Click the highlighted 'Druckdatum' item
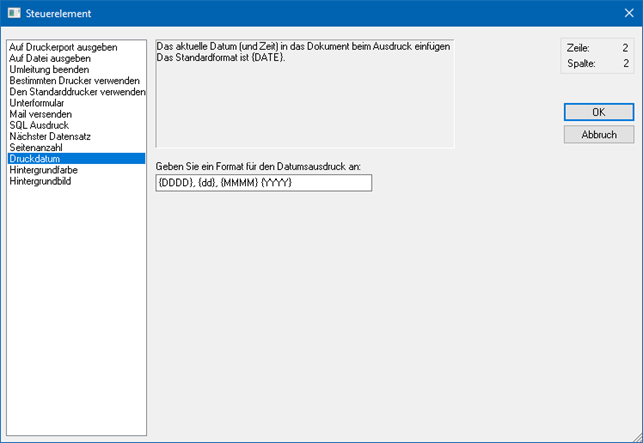 coord(36,158)
